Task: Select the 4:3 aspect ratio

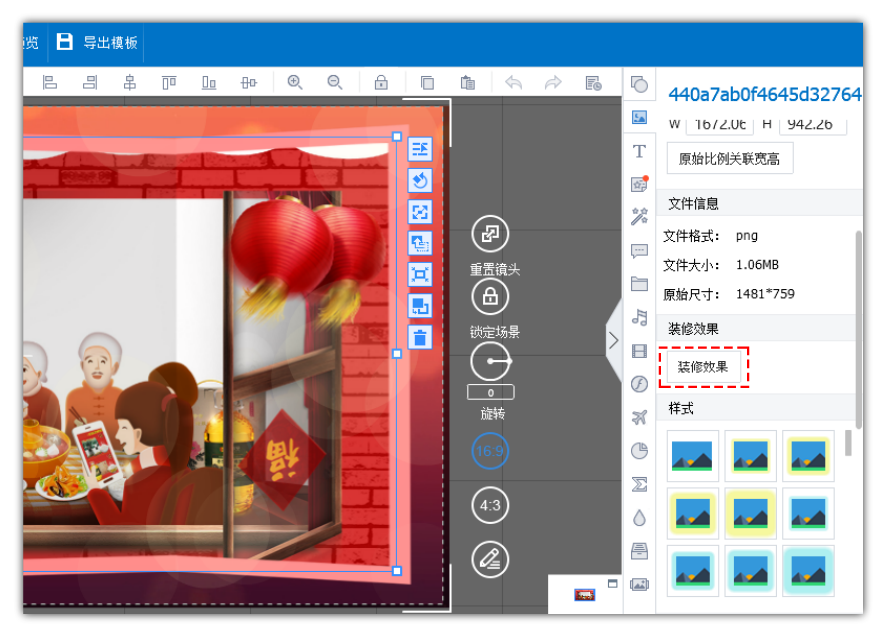Action: 490,505
